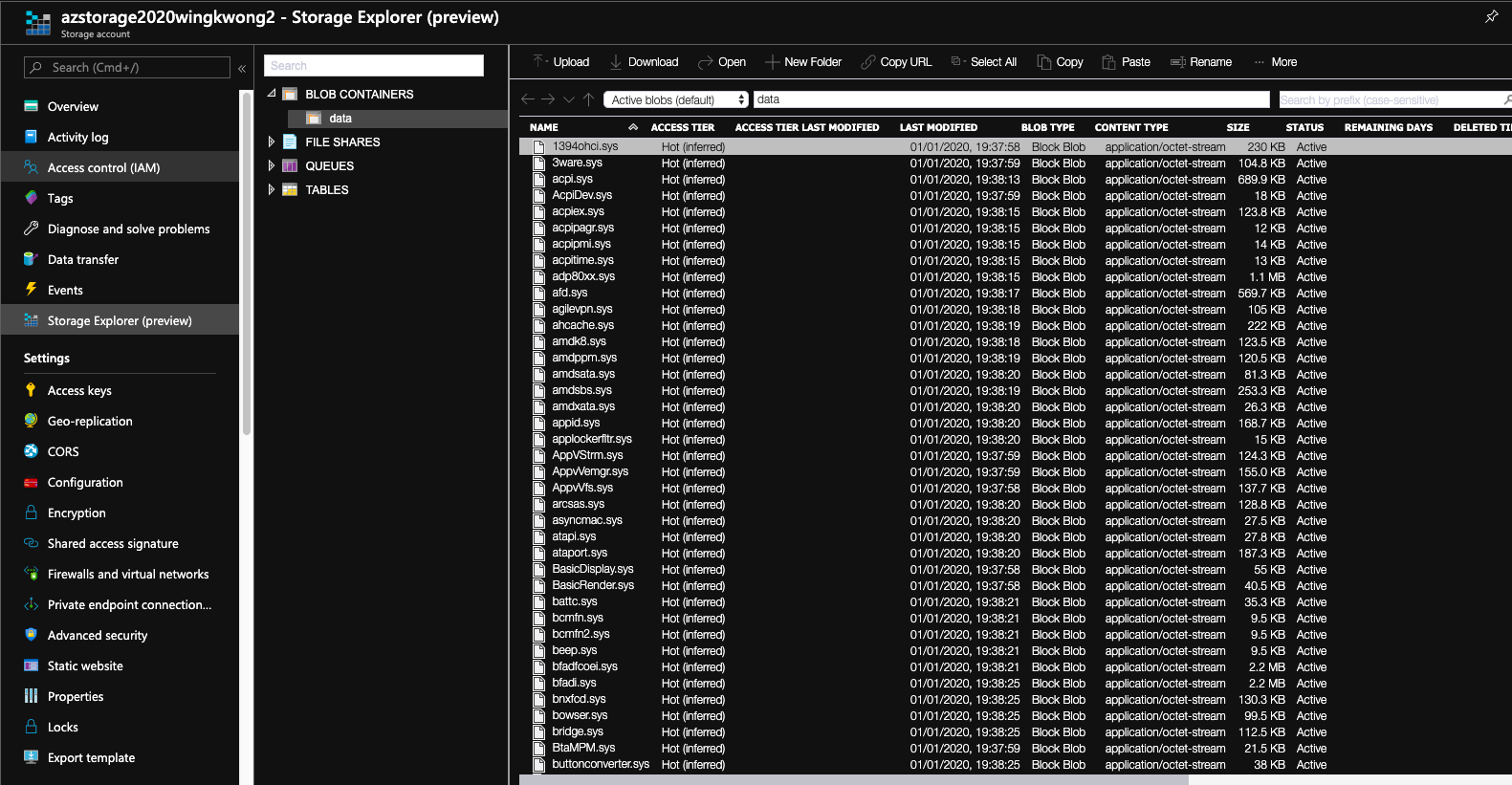Sort by the REMAINING DAYS column header
The height and width of the screenshot is (785, 1512).
pyautogui.click(x=1388, y=127)
